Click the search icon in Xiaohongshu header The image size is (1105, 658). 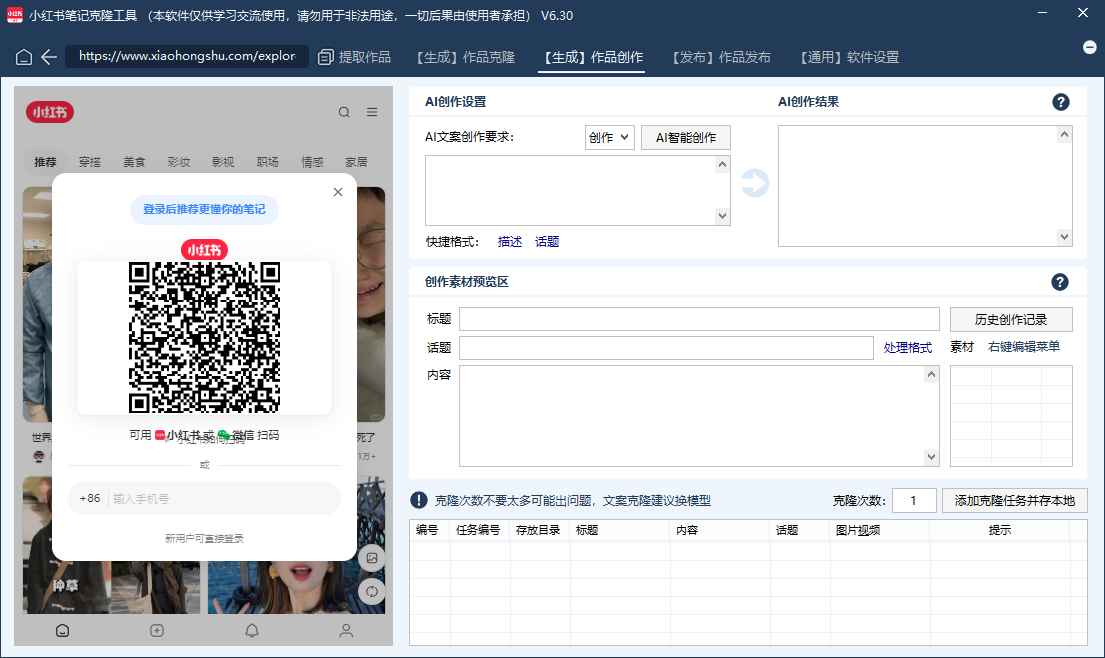pos(344,112)
